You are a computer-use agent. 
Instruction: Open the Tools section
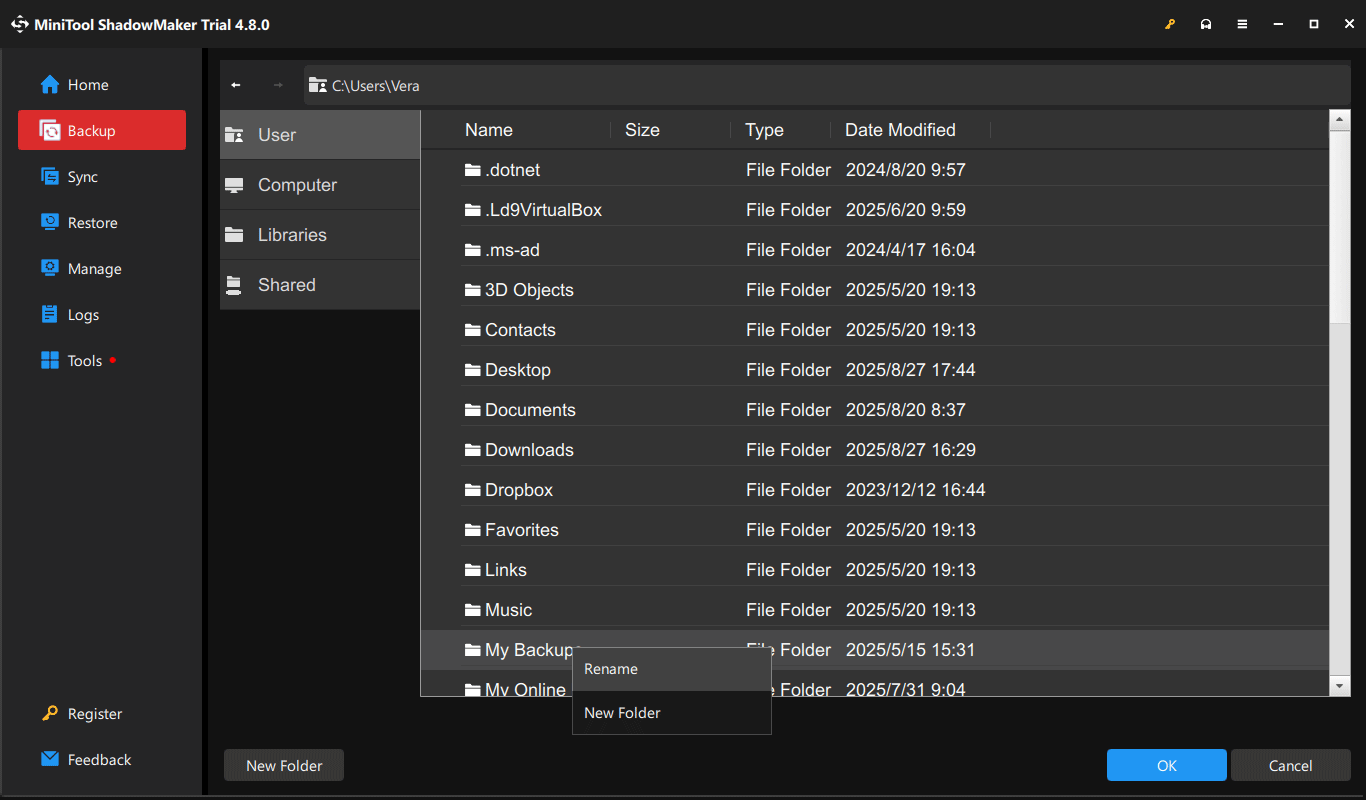point(82,360)
